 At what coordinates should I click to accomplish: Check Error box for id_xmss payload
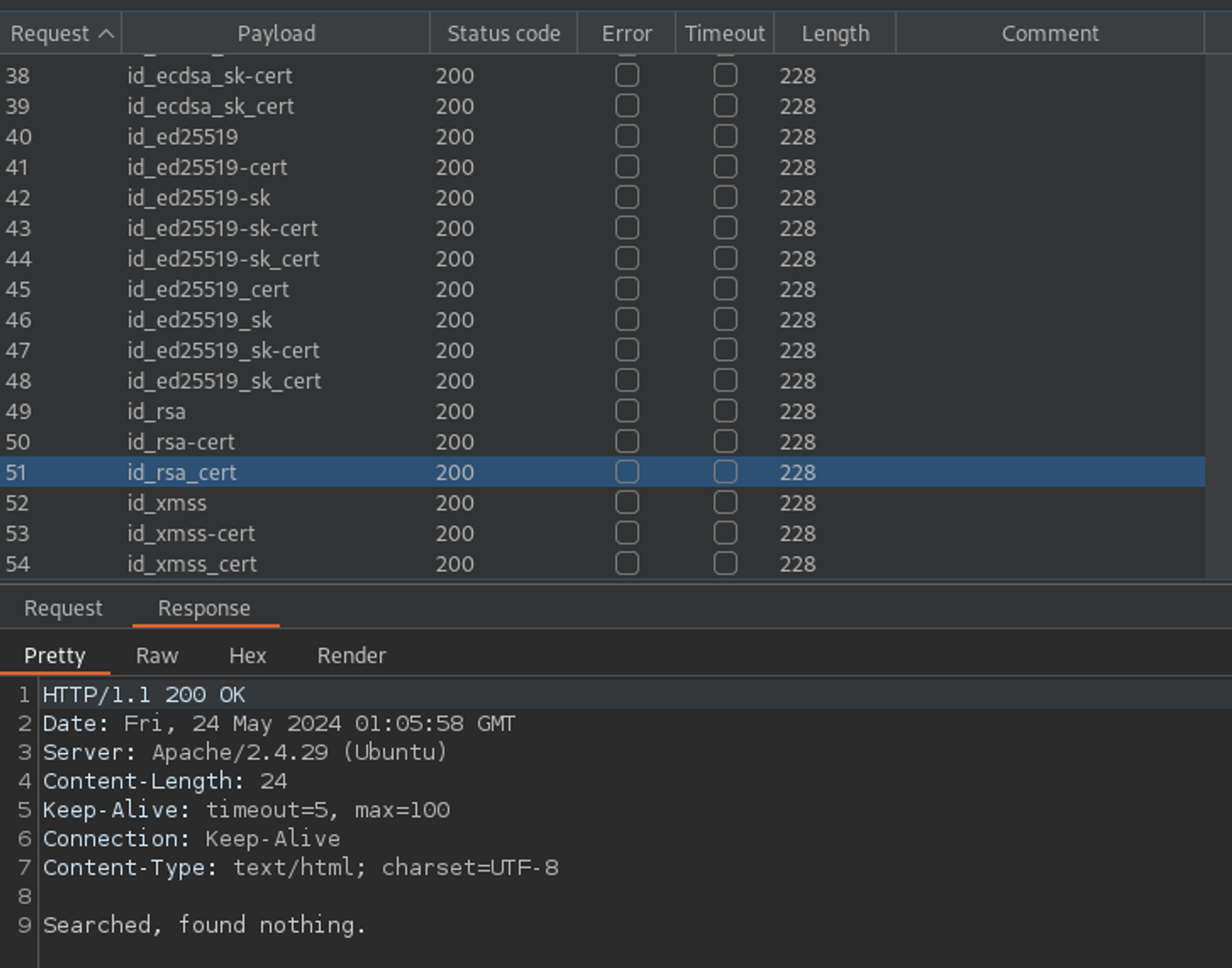(x=626, y=503)
